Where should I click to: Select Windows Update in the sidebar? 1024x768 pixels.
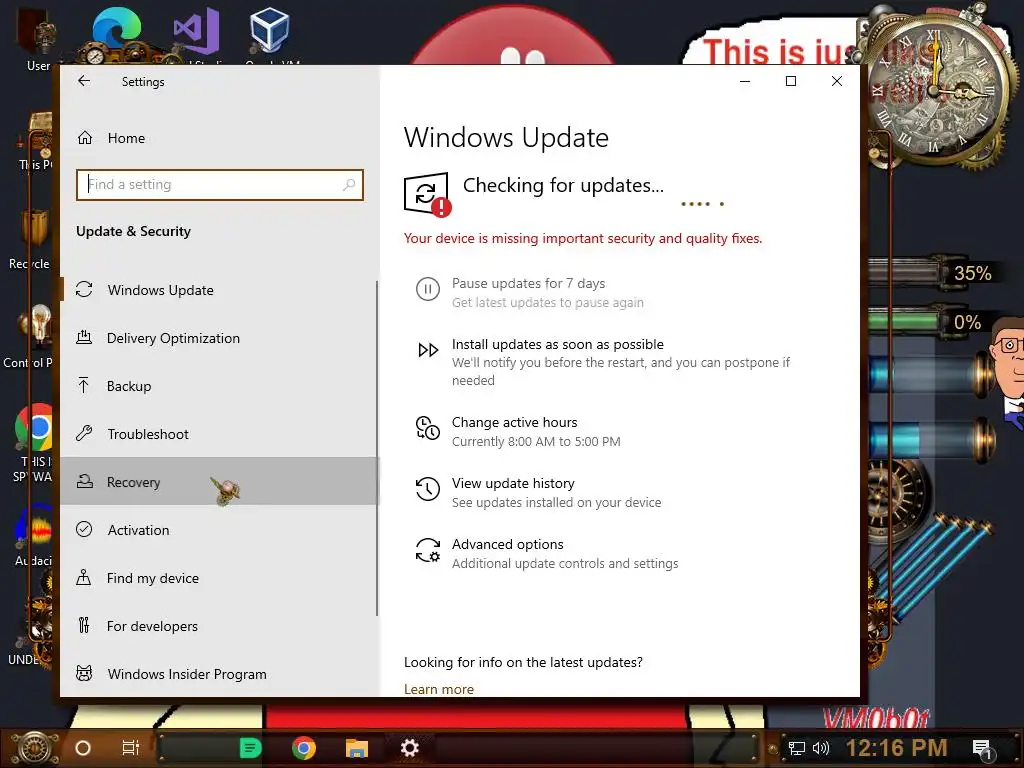(219, 290)
